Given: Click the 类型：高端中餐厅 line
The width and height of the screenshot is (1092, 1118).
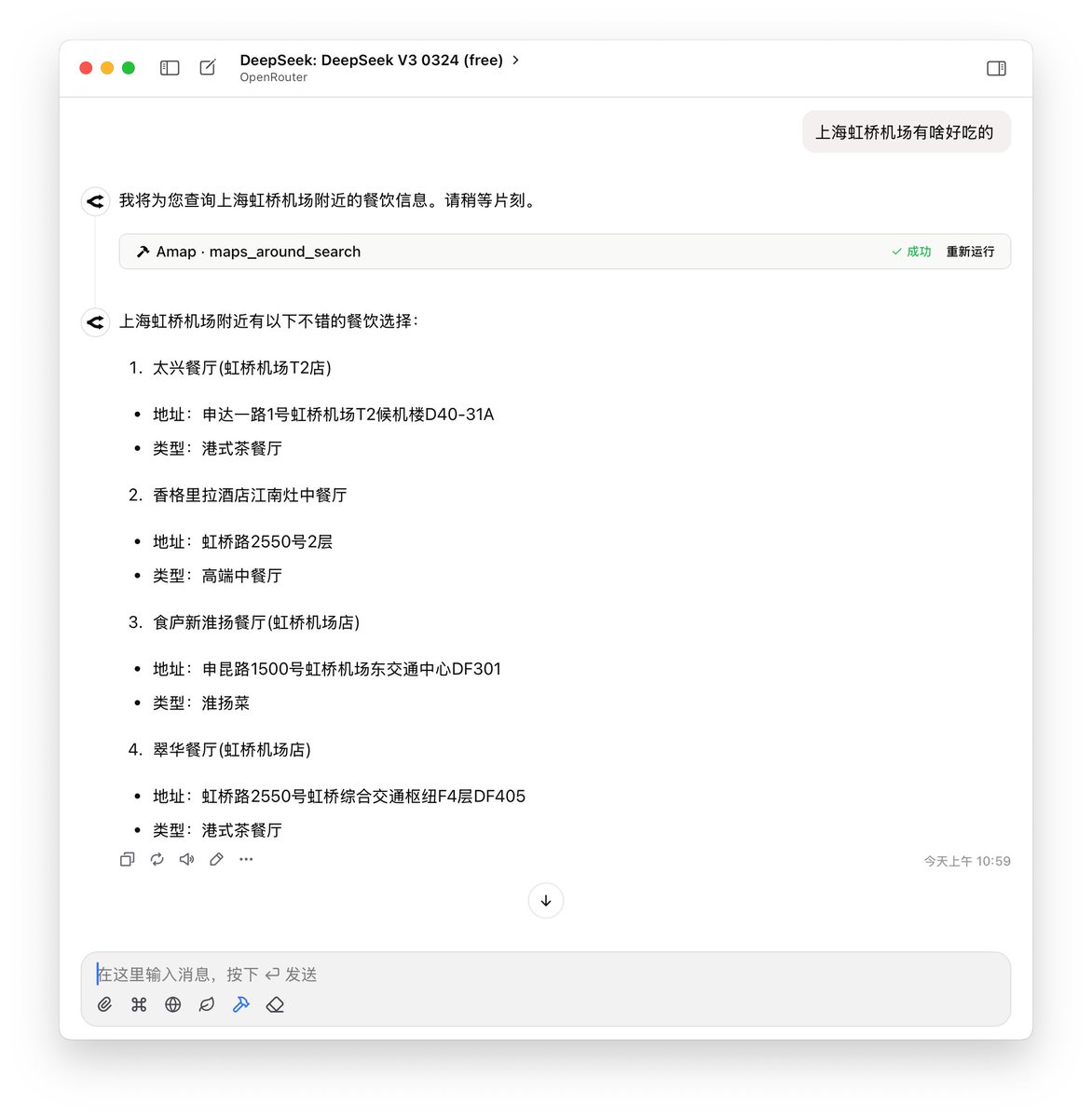Looking at the screenshot, I should tap(217, 576).
